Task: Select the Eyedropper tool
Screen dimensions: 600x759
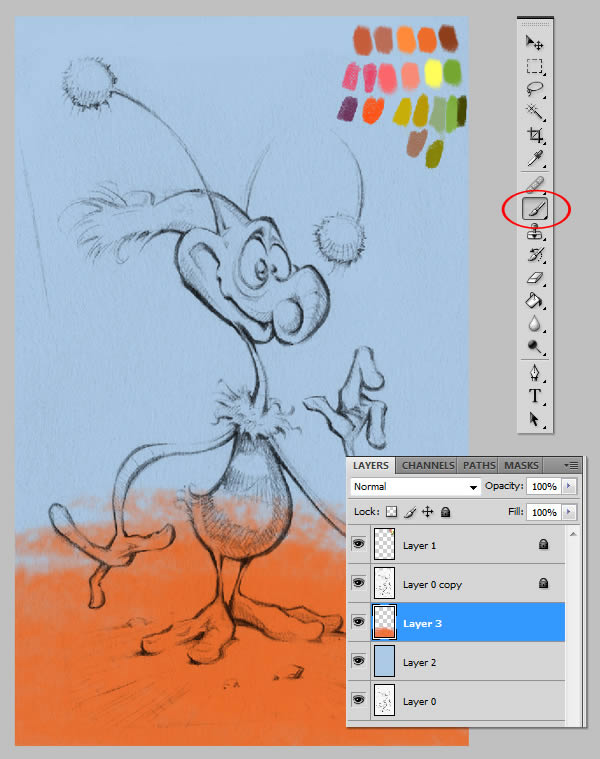Action: (535, 158)
